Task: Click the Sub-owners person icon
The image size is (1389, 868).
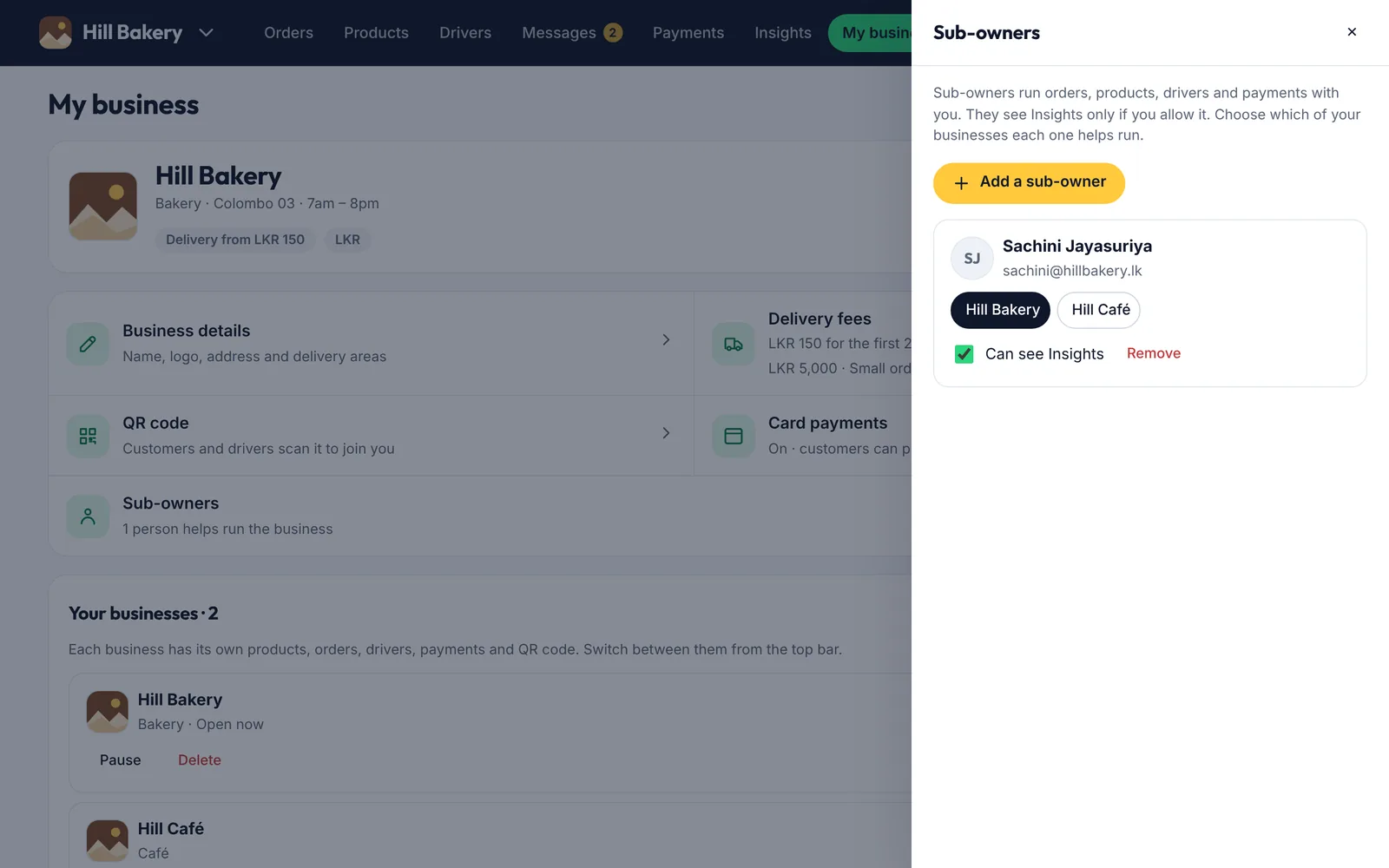Action: click(88, 516)
